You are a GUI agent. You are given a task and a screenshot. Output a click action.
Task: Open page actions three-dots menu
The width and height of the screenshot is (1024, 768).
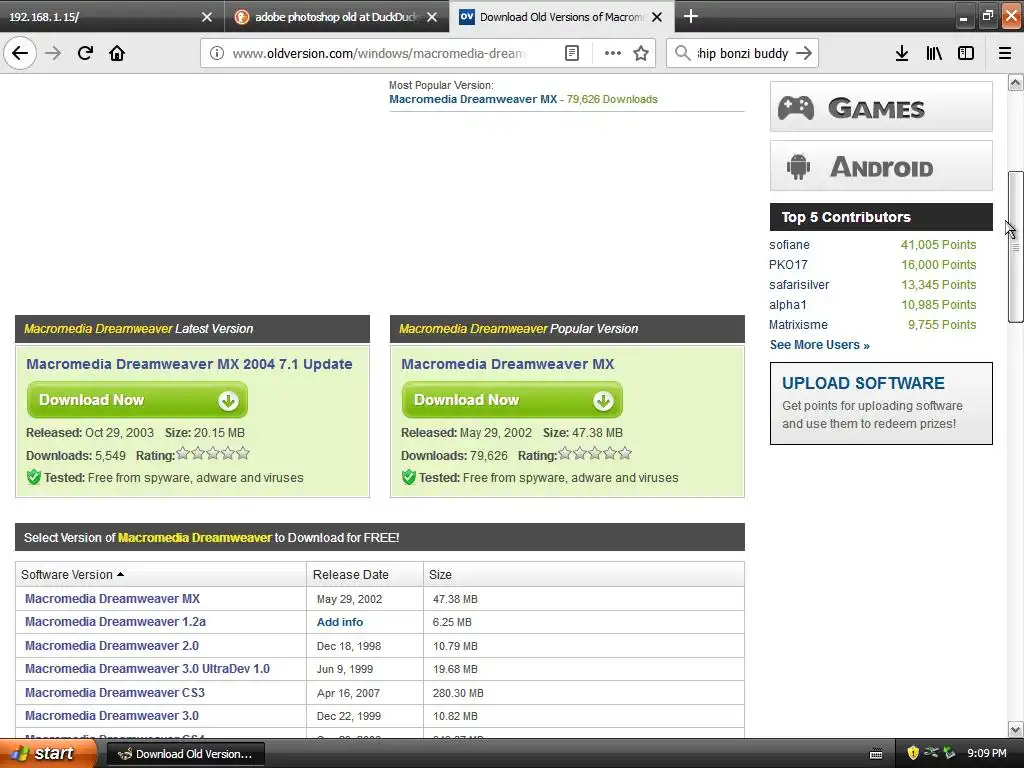[x=613, y=53]
